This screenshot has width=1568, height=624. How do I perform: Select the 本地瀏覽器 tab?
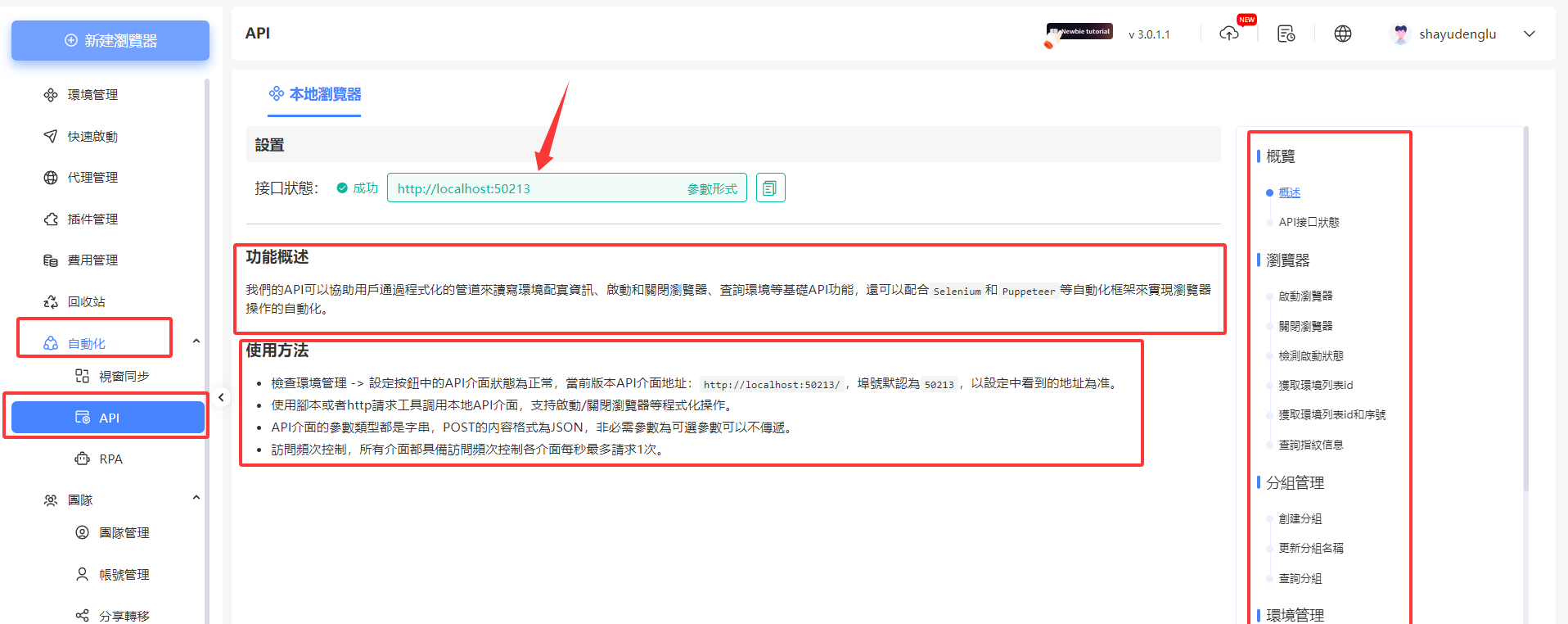coord(315,95)
